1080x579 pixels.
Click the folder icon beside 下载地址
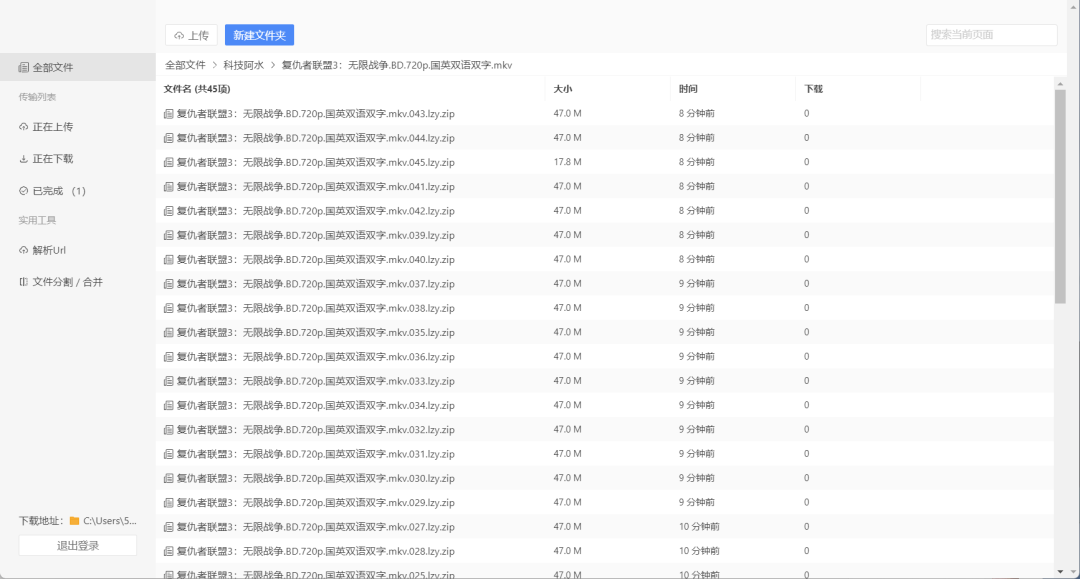[74, 521]
